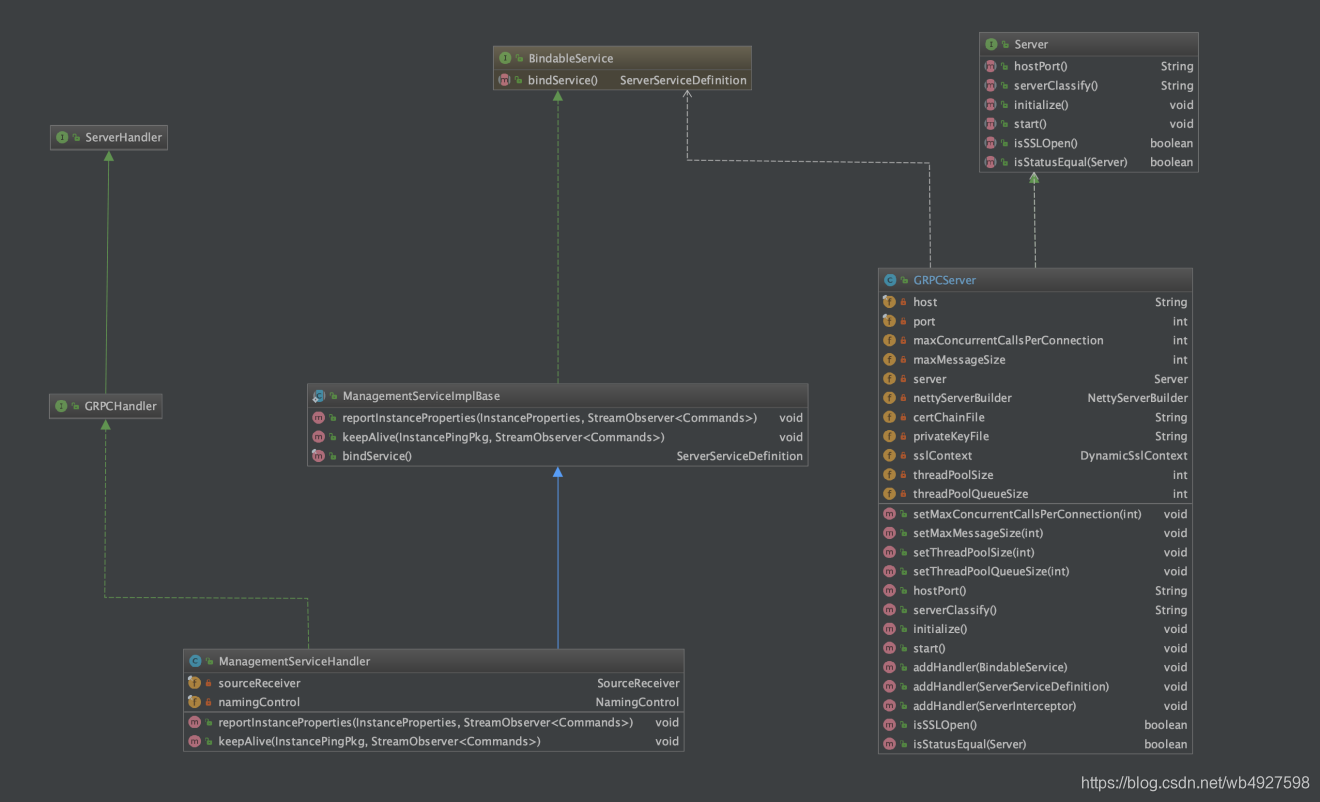Click the bindService() method in BindableService
The height and width of the screenshot is (802, 1320).
[x=621, y=80]
